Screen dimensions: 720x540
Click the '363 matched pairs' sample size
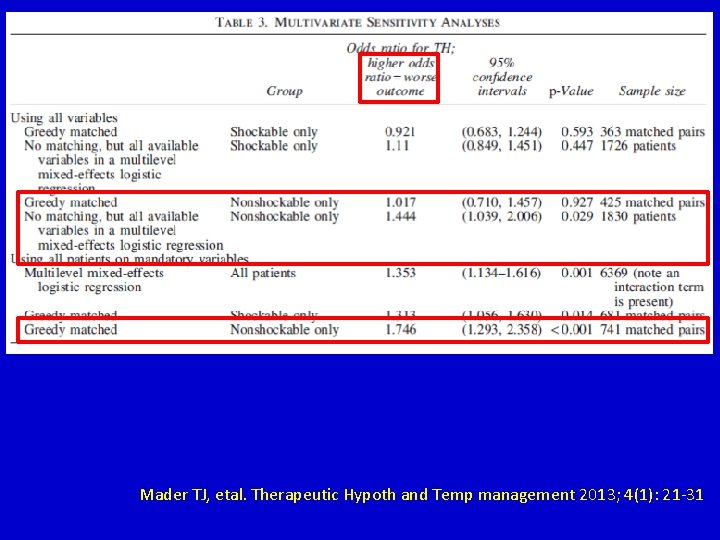pyautogui.click(x=652, y=132)
